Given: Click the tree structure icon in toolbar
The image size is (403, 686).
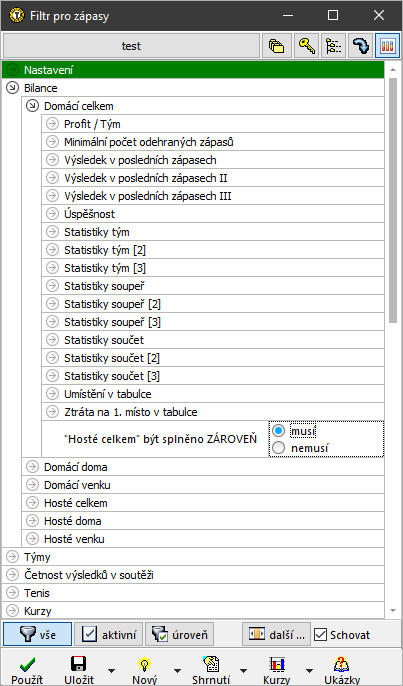Looking at the screenshot, I should tap(333, 46).
